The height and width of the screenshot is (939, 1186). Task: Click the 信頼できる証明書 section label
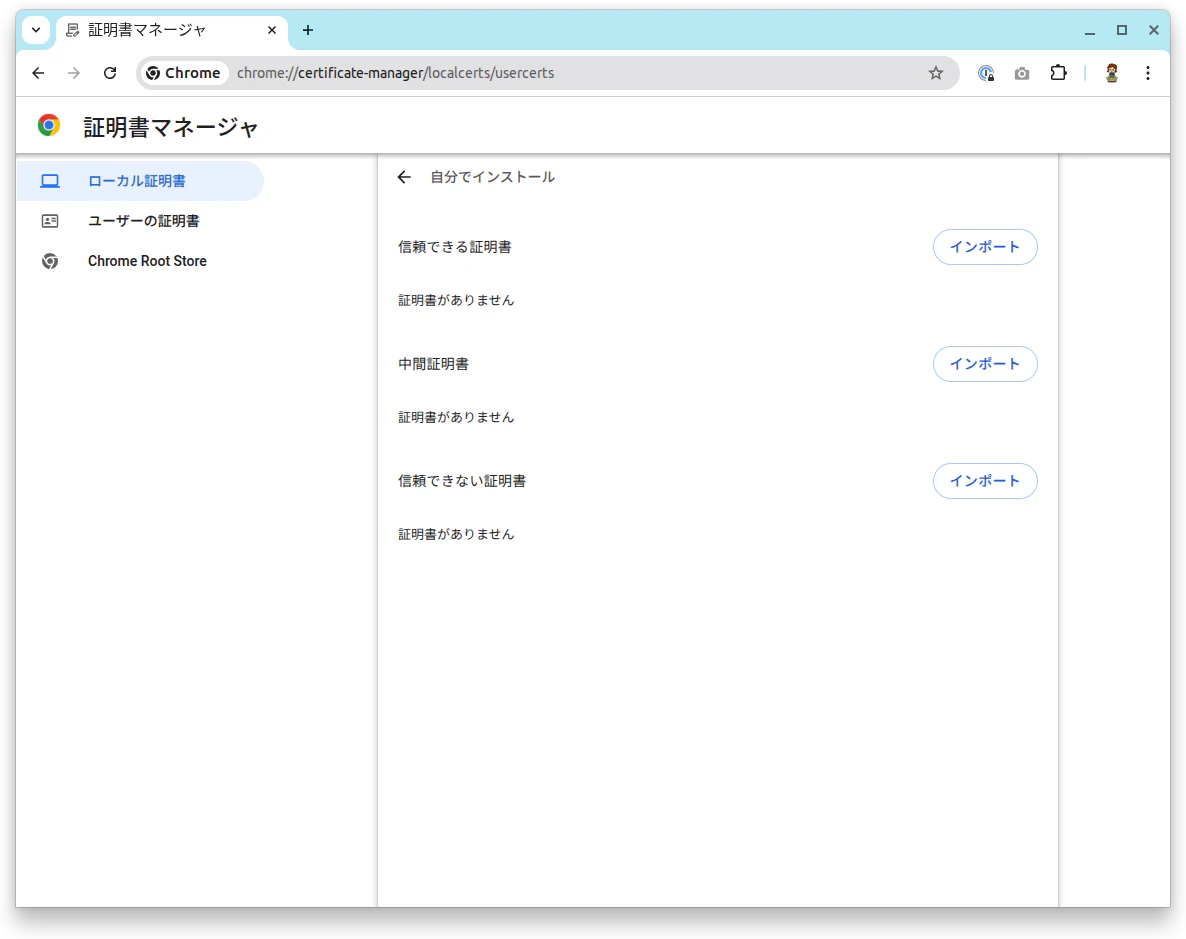[455, 247]
